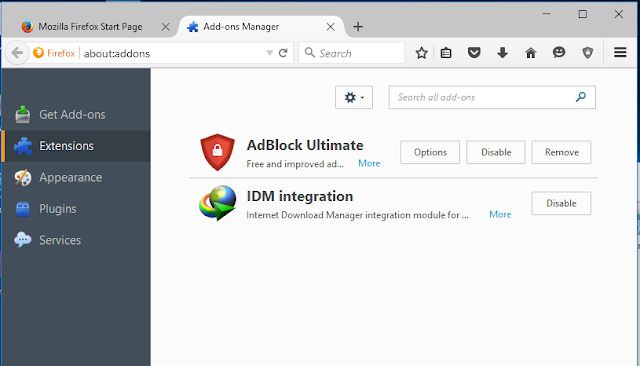The height and width of the screenshot is (366, 640).
Task: Open the Hello chat smiley icon
Action: pos(559,53)
